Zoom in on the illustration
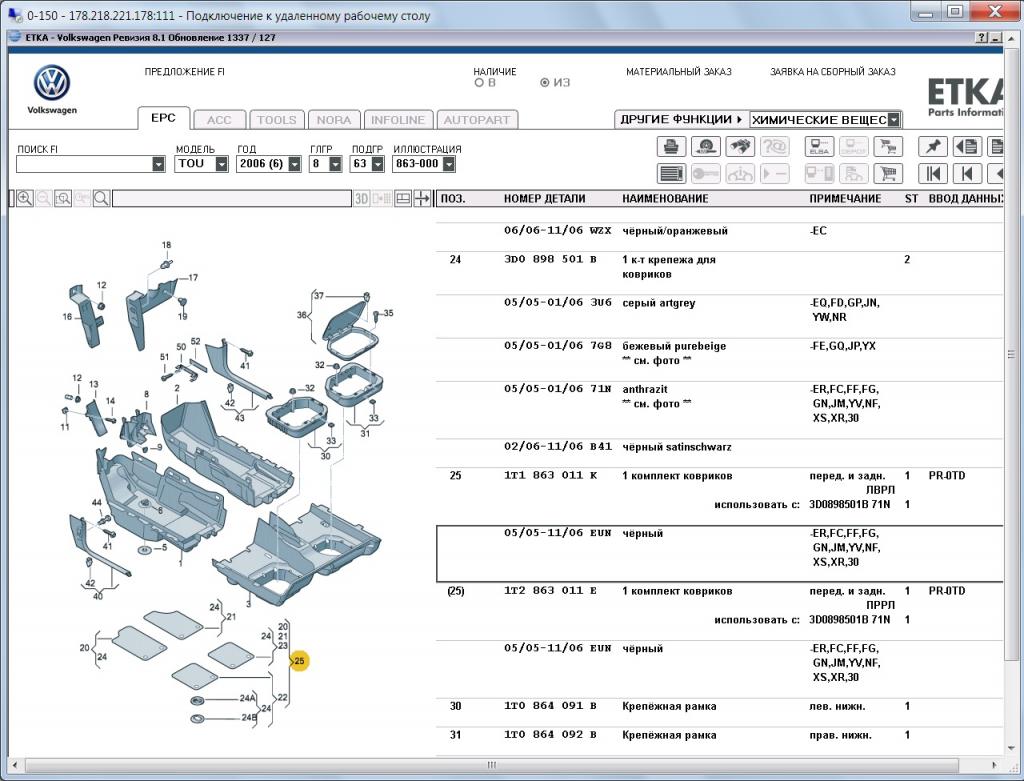 25,199
